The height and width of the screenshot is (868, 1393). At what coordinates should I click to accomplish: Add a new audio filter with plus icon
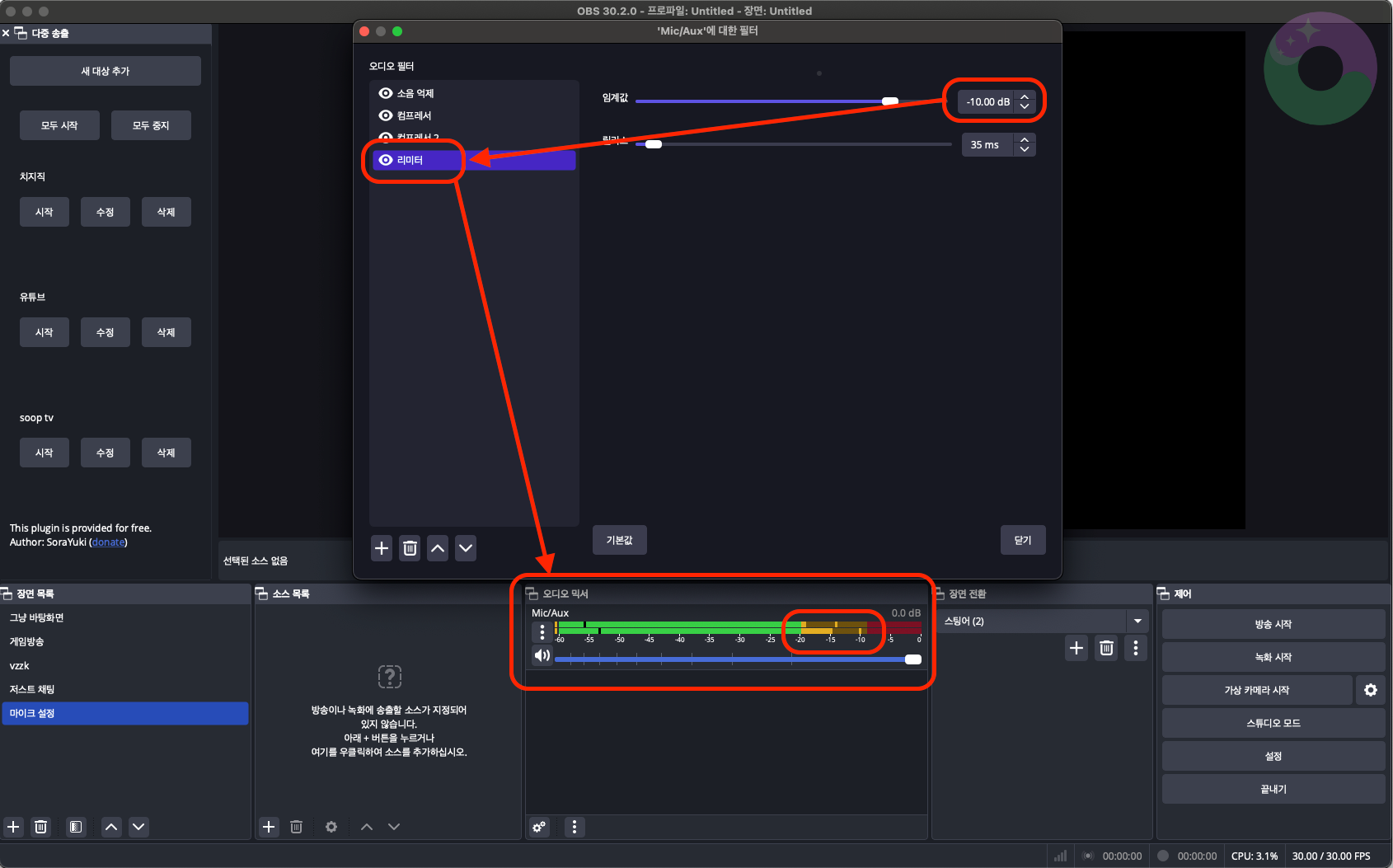pos(382,548)
